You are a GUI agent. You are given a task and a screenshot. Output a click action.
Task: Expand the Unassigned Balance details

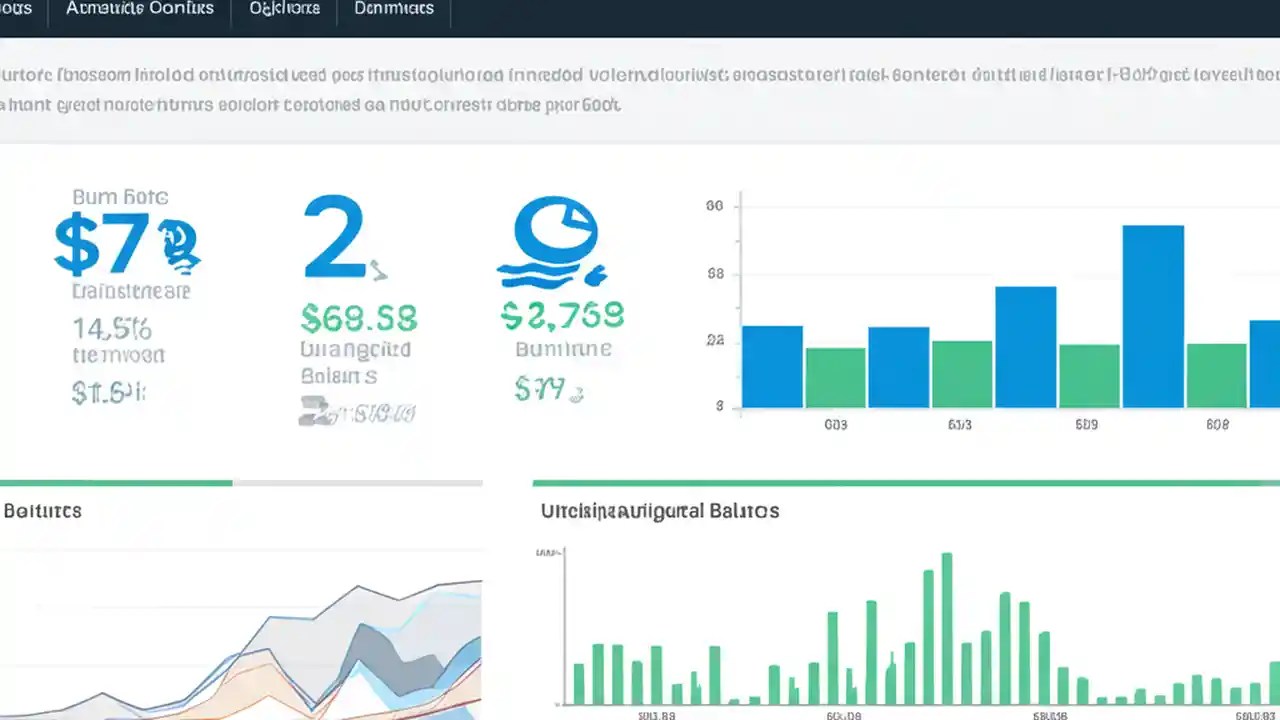[658, 510]
